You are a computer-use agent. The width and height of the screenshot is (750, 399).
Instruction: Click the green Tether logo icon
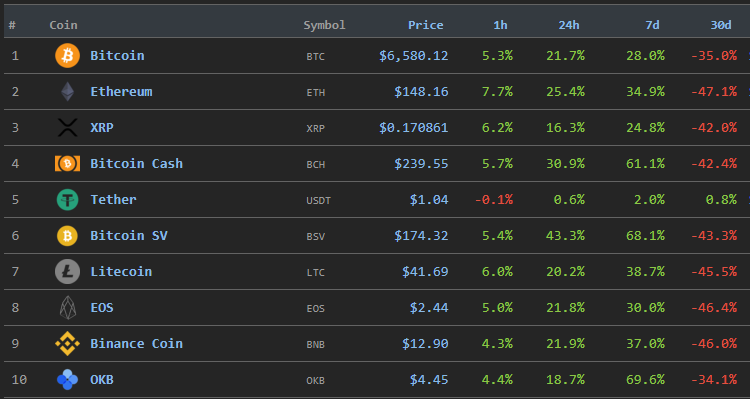(67, 200)
